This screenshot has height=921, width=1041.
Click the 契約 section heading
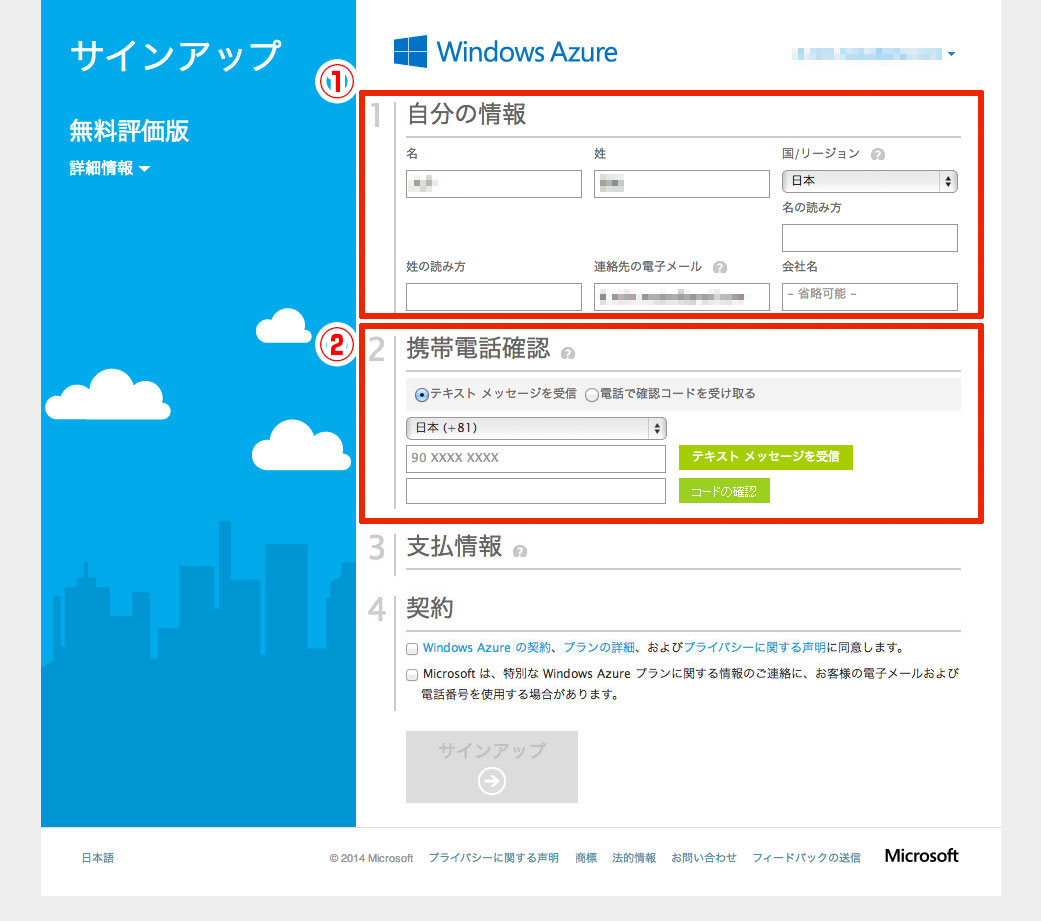pos(430,608)
